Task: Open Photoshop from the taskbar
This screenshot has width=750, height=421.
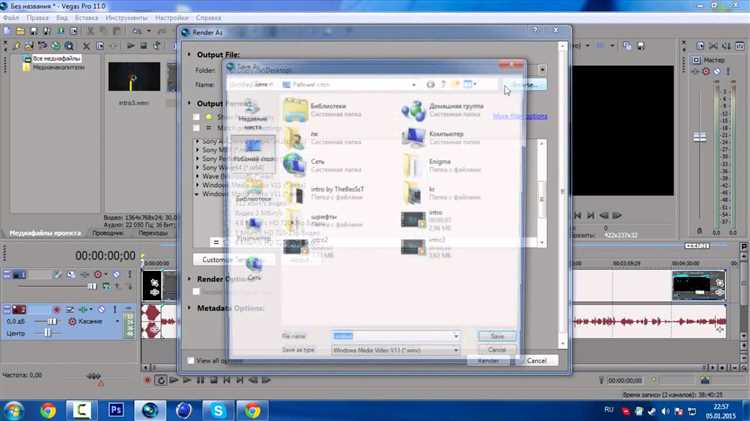Action: point(116,410)
